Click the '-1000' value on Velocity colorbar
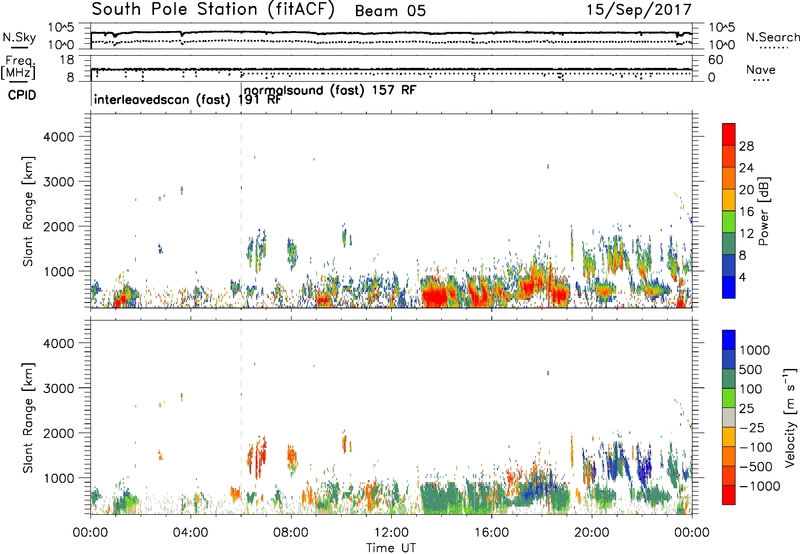This screenshot has height=554, width=800. (x=760, y=486)
